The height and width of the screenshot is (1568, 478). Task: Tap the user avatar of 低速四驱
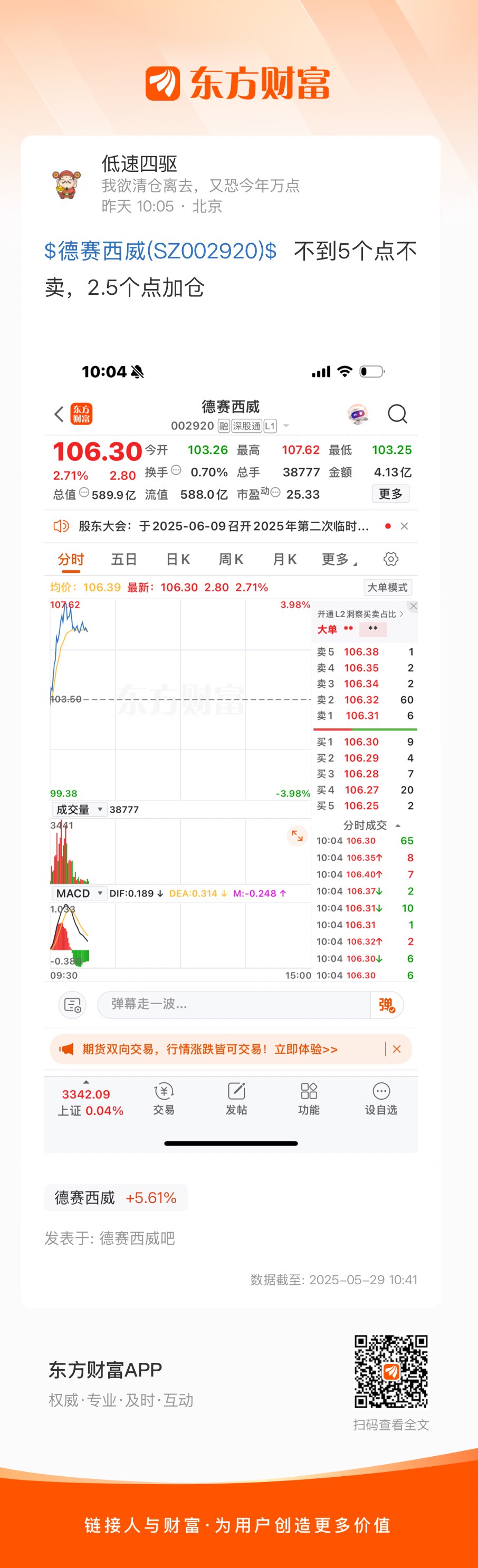pos(66,185)
